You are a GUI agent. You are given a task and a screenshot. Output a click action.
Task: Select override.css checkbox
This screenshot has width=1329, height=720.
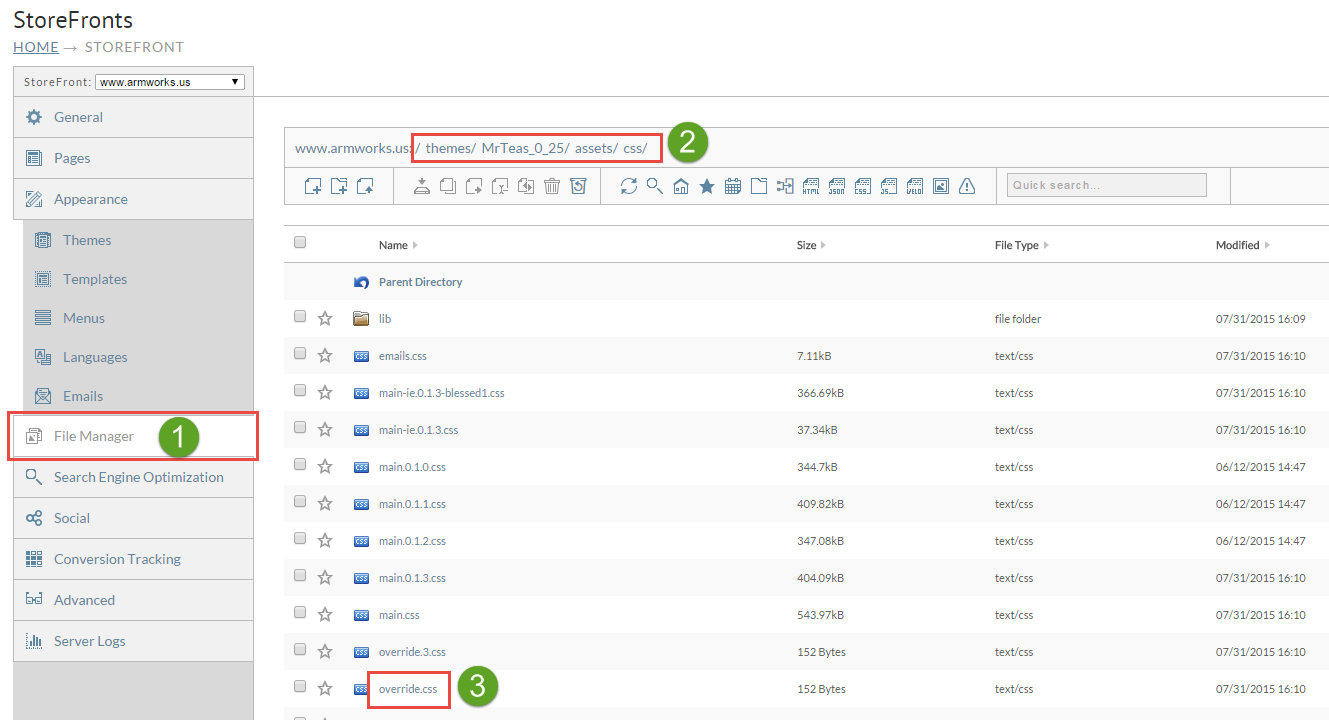pos(300,686)
